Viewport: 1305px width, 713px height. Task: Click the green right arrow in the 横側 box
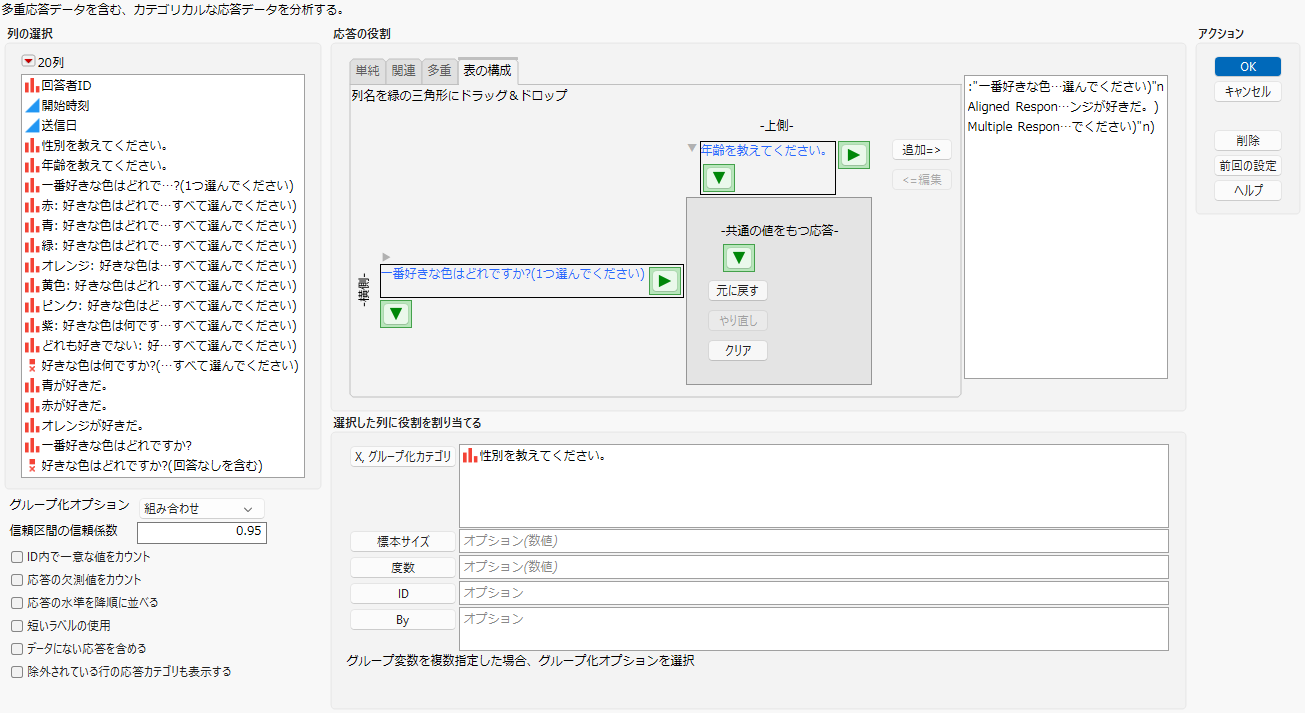click(x=665, y=281)
